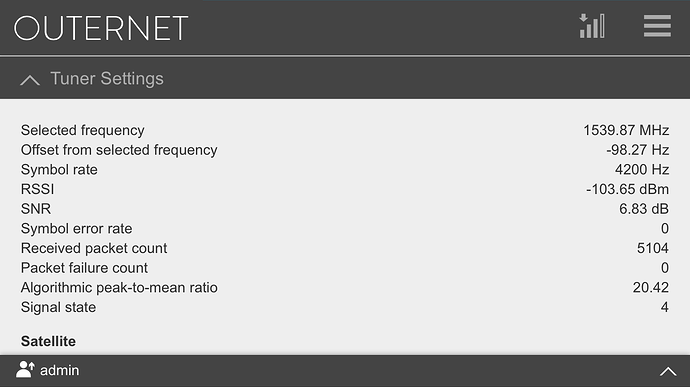
Task: Select the SNR row label
Action: tap(36, 209)
